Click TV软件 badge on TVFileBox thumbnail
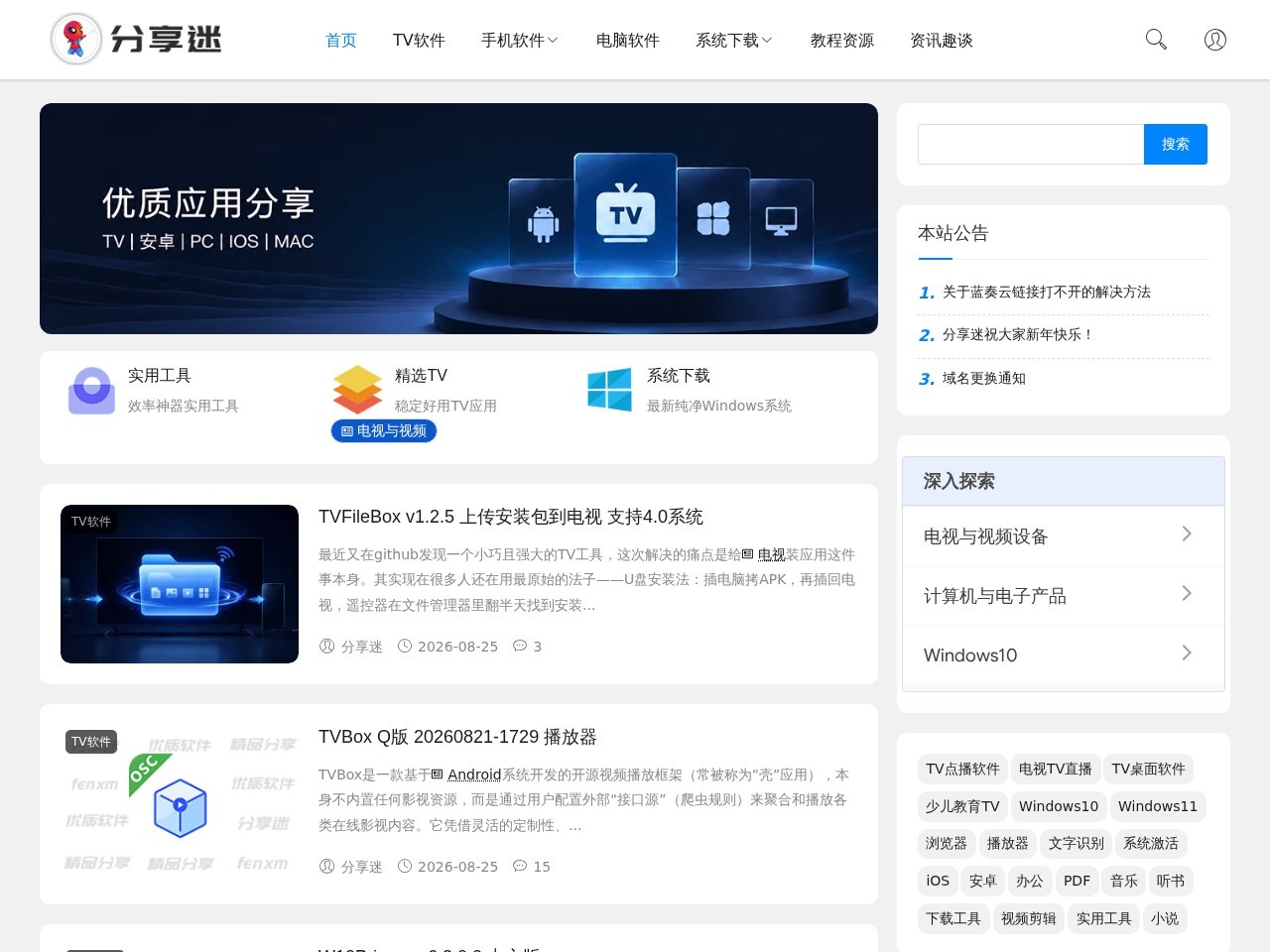1270x952 pixels. click(91, 522)
